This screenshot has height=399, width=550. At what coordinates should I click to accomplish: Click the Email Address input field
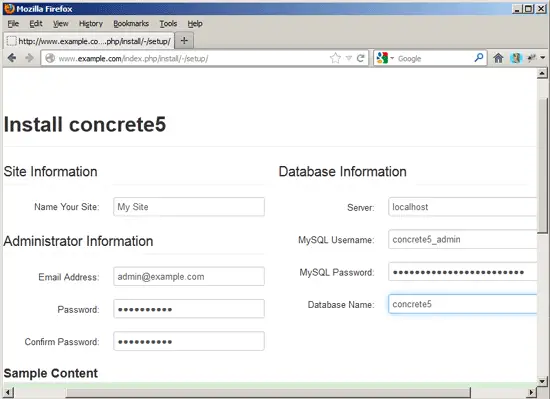click(x=189, y=276)
